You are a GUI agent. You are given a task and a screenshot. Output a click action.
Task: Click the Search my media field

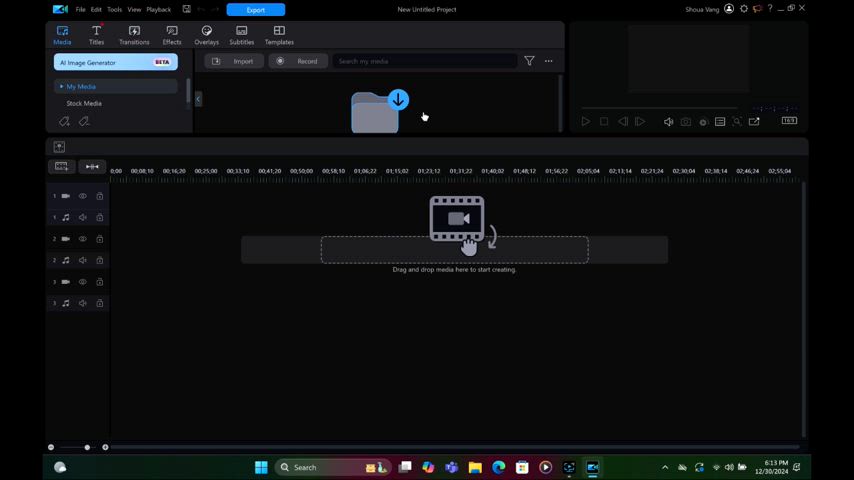(425, 61)
